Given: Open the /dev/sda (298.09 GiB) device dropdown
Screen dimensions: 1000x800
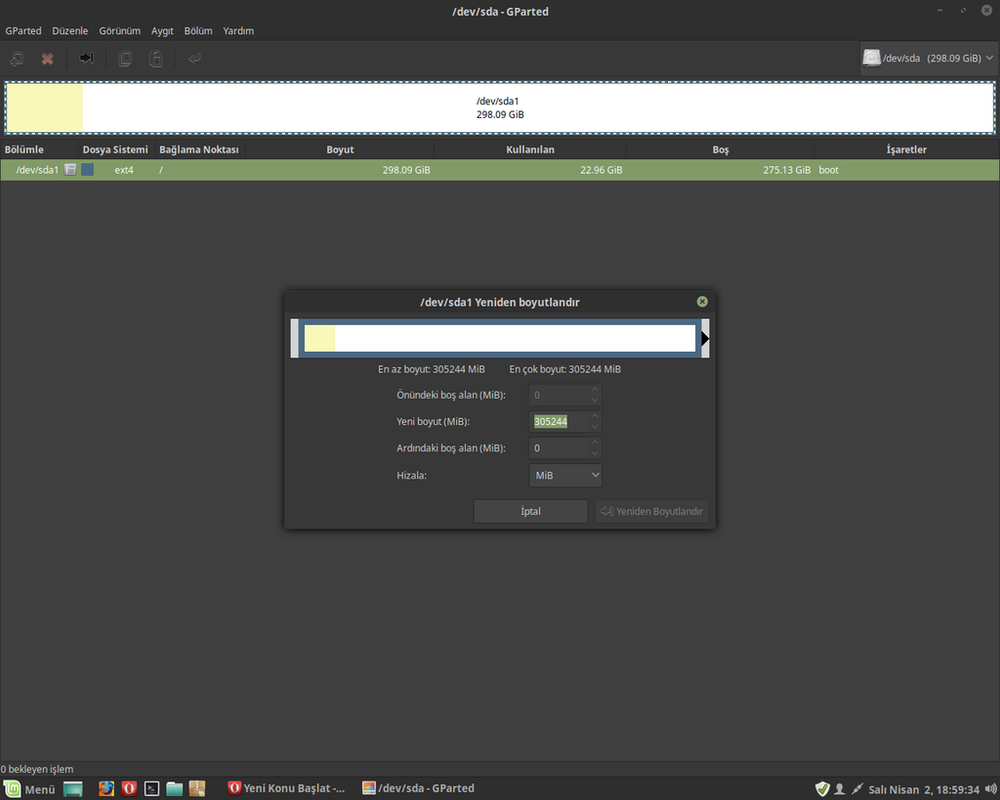Looking at the screenshot, I should (x=929, y=58).
